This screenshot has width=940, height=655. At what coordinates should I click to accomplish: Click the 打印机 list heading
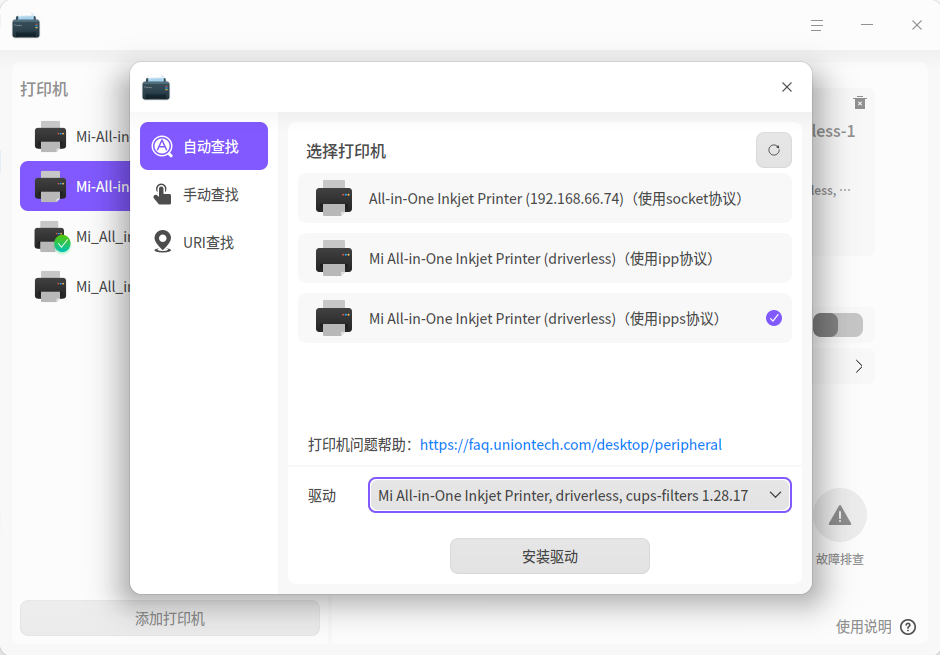[x=44, y=89]
